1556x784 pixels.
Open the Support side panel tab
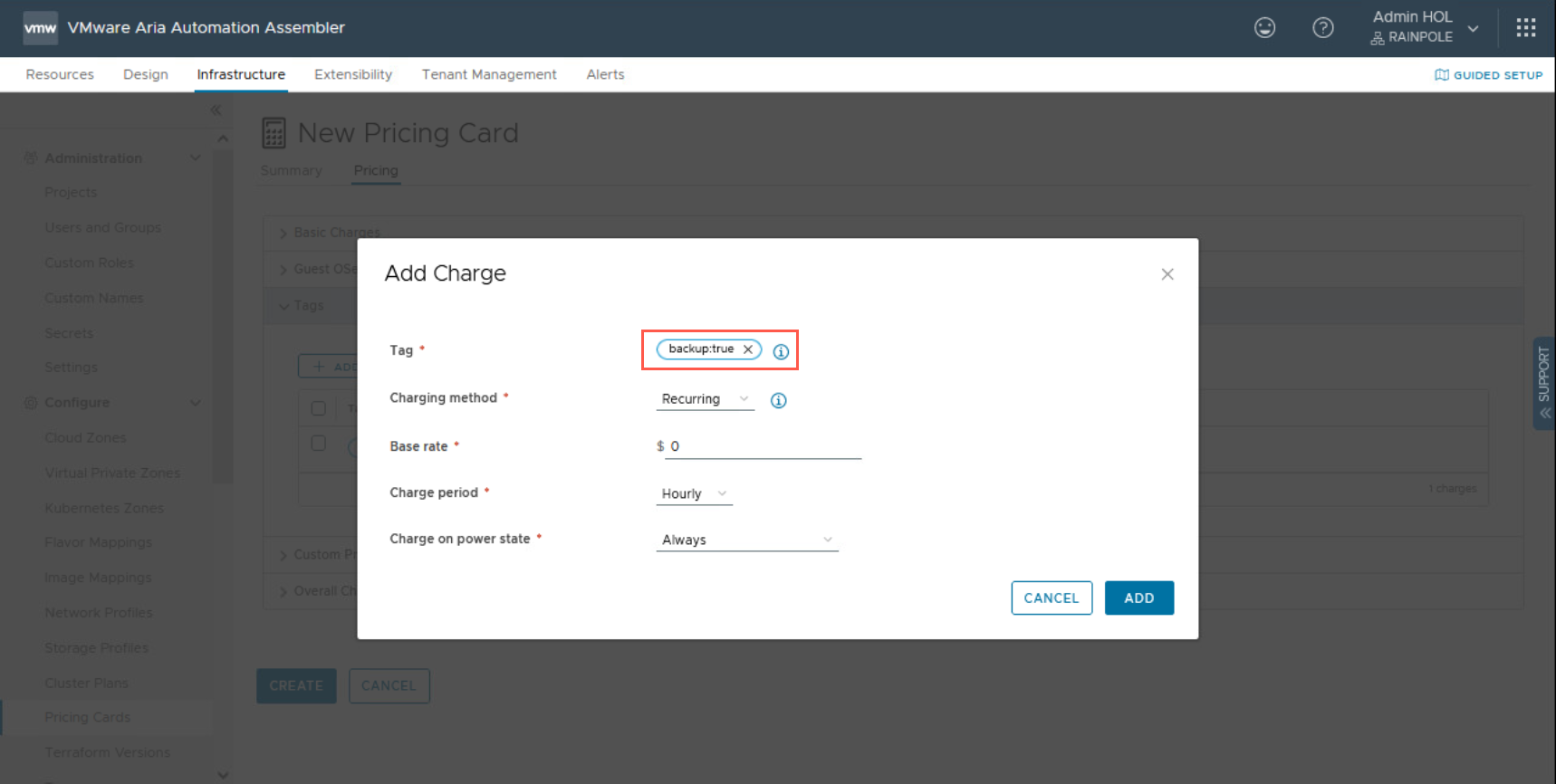click(1543, 383)
